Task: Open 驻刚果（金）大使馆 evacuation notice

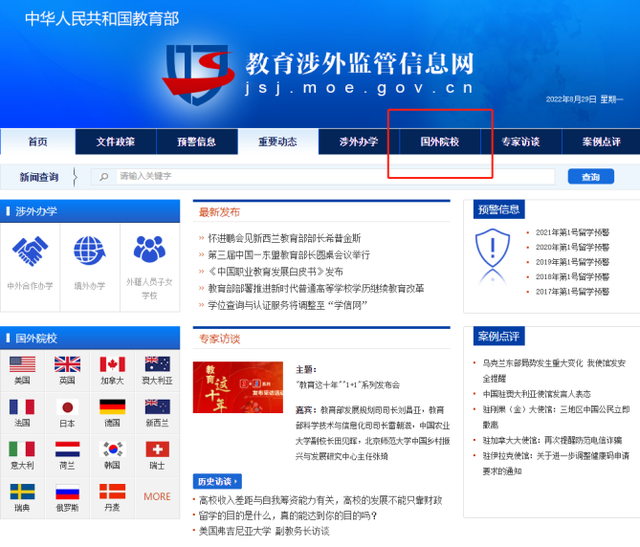Action: (556, 417)
